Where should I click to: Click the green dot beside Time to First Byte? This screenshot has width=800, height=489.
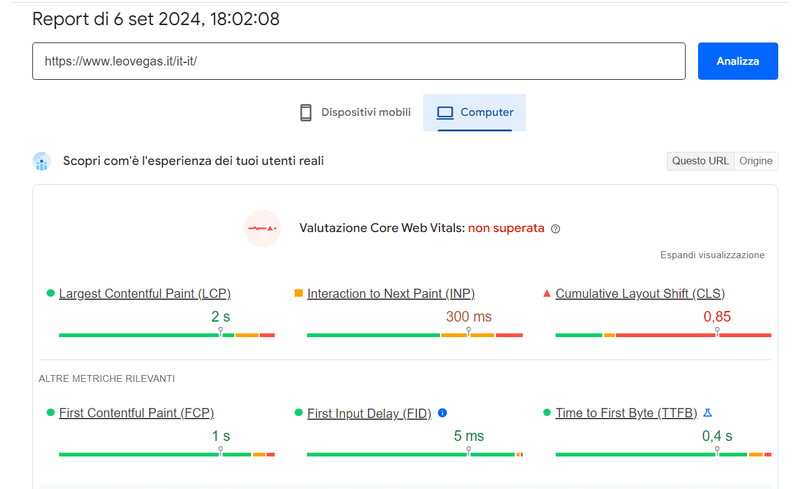pyautogui.click(x=547, y=412)
